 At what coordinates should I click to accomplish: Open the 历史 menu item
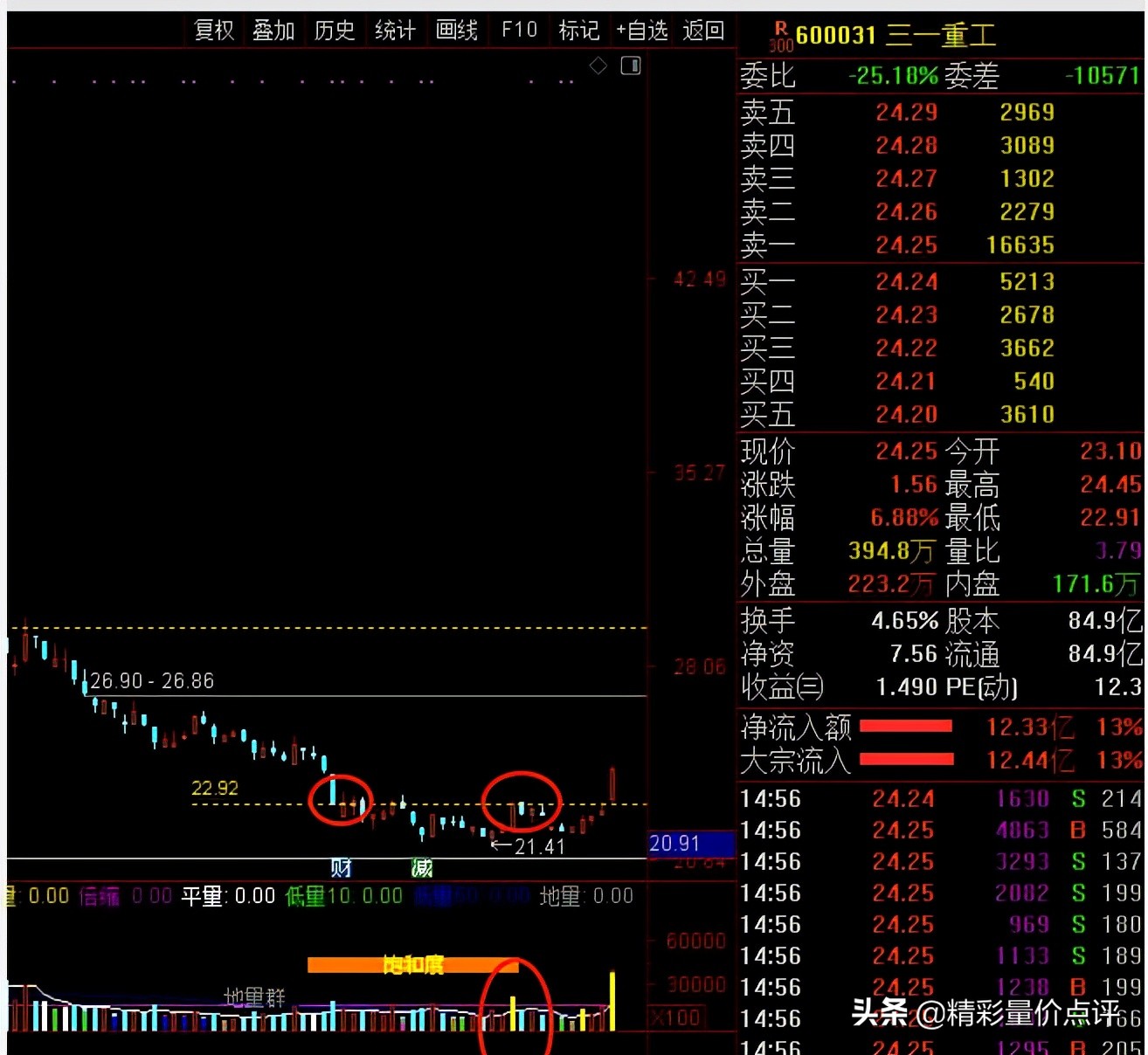coord(333,31)
